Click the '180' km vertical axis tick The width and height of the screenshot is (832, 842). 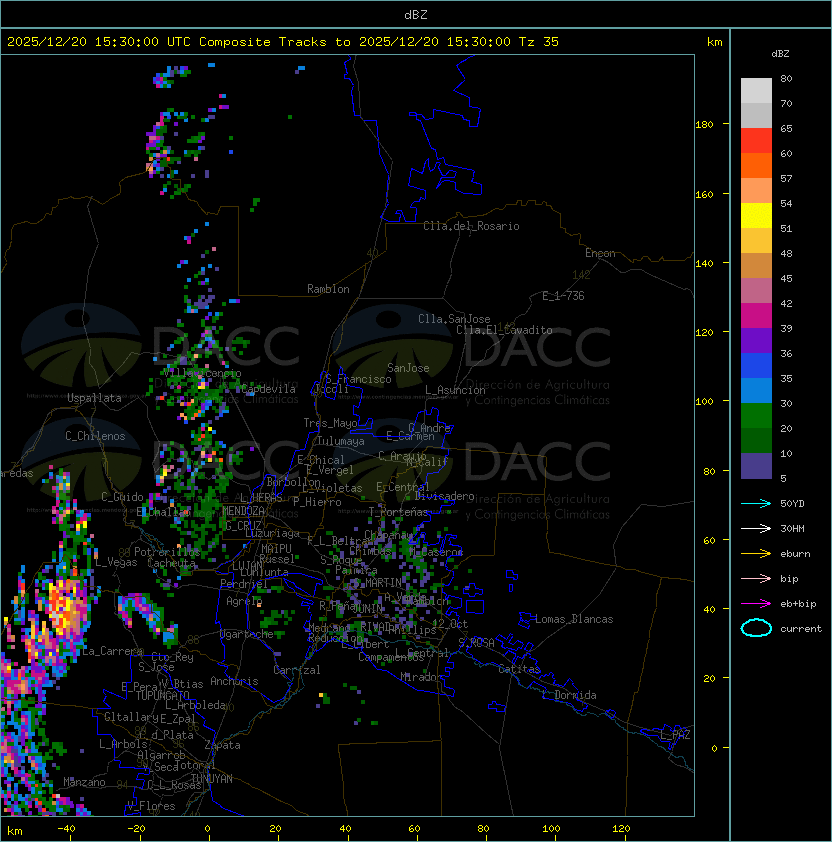(704, 125)
